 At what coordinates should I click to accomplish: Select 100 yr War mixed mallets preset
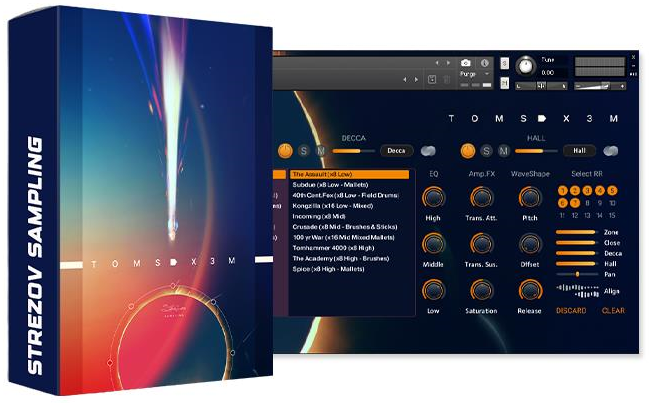pos(350,237)
